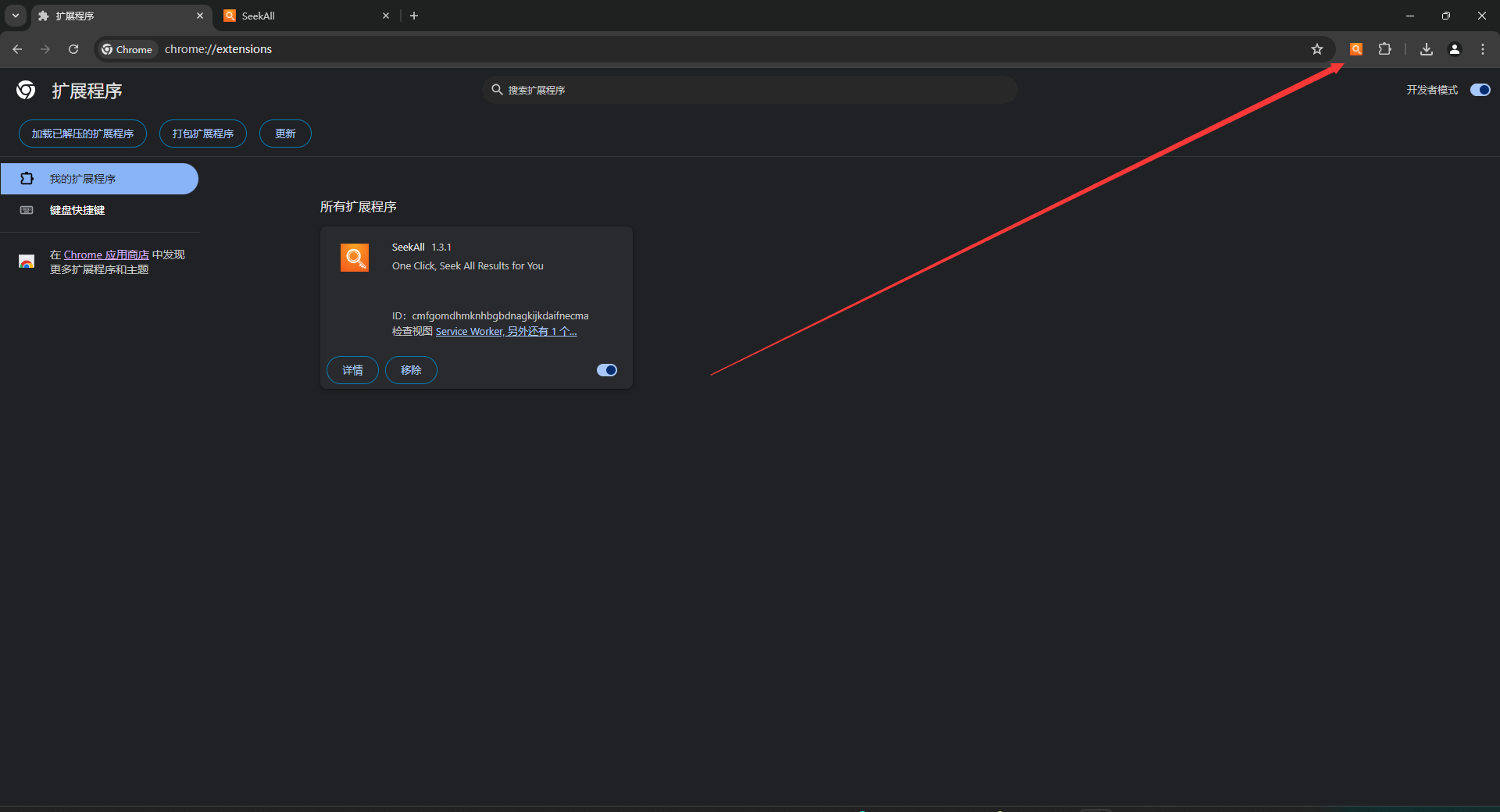Go back with the back arrow
Screen dimensions: 1500x812
(x=17, y=49)
